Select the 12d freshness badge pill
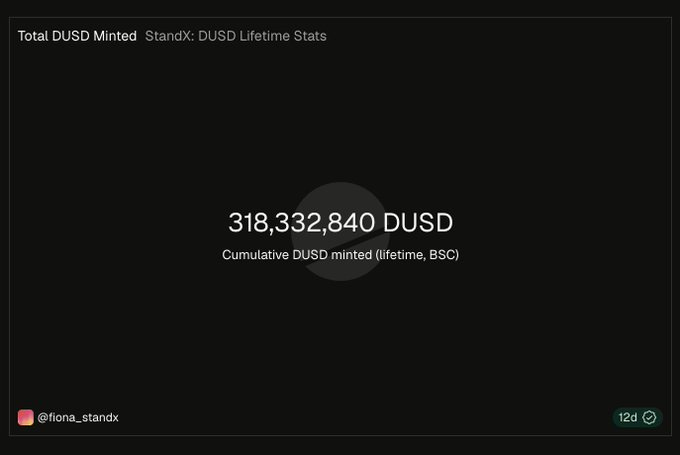The height and width of the screenshot is (455, 680). coord(637,417)
